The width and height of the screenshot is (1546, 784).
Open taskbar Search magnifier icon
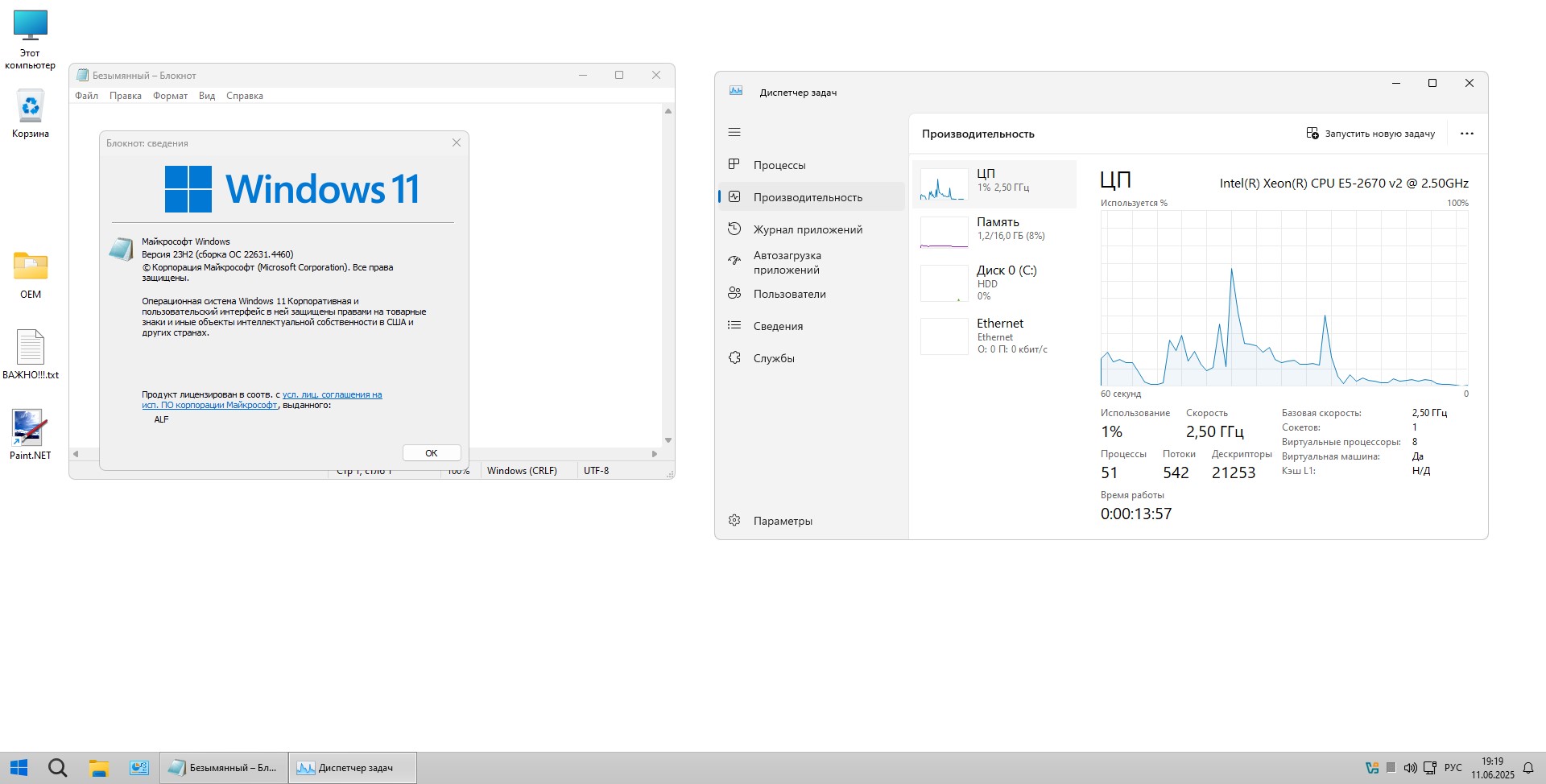point(57,768)
